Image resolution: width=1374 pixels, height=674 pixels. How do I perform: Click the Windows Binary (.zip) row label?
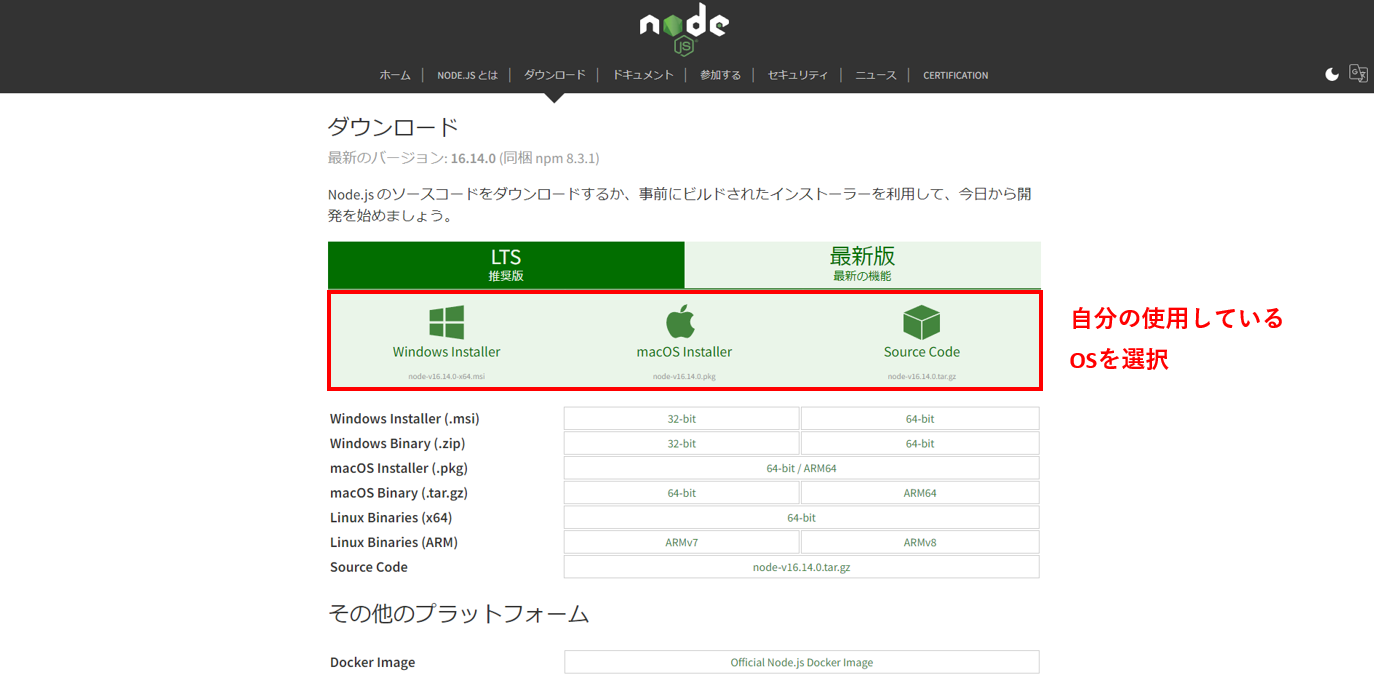pyautogui.click(x=398, y=443)
